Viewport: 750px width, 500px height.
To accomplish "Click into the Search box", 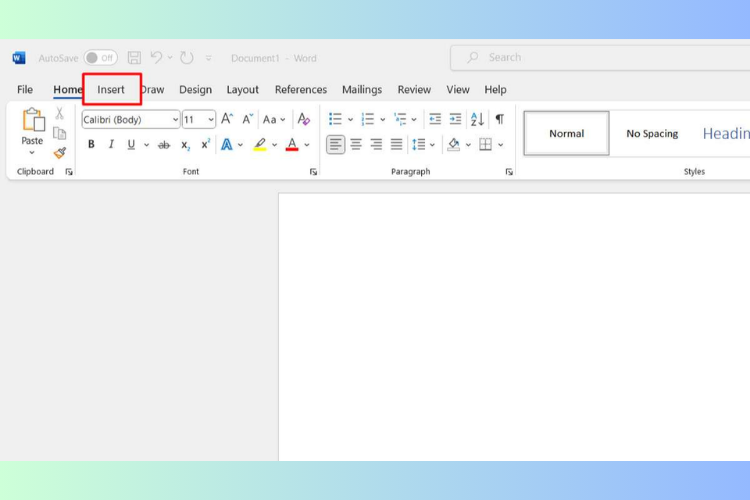I will pos(600,57).
